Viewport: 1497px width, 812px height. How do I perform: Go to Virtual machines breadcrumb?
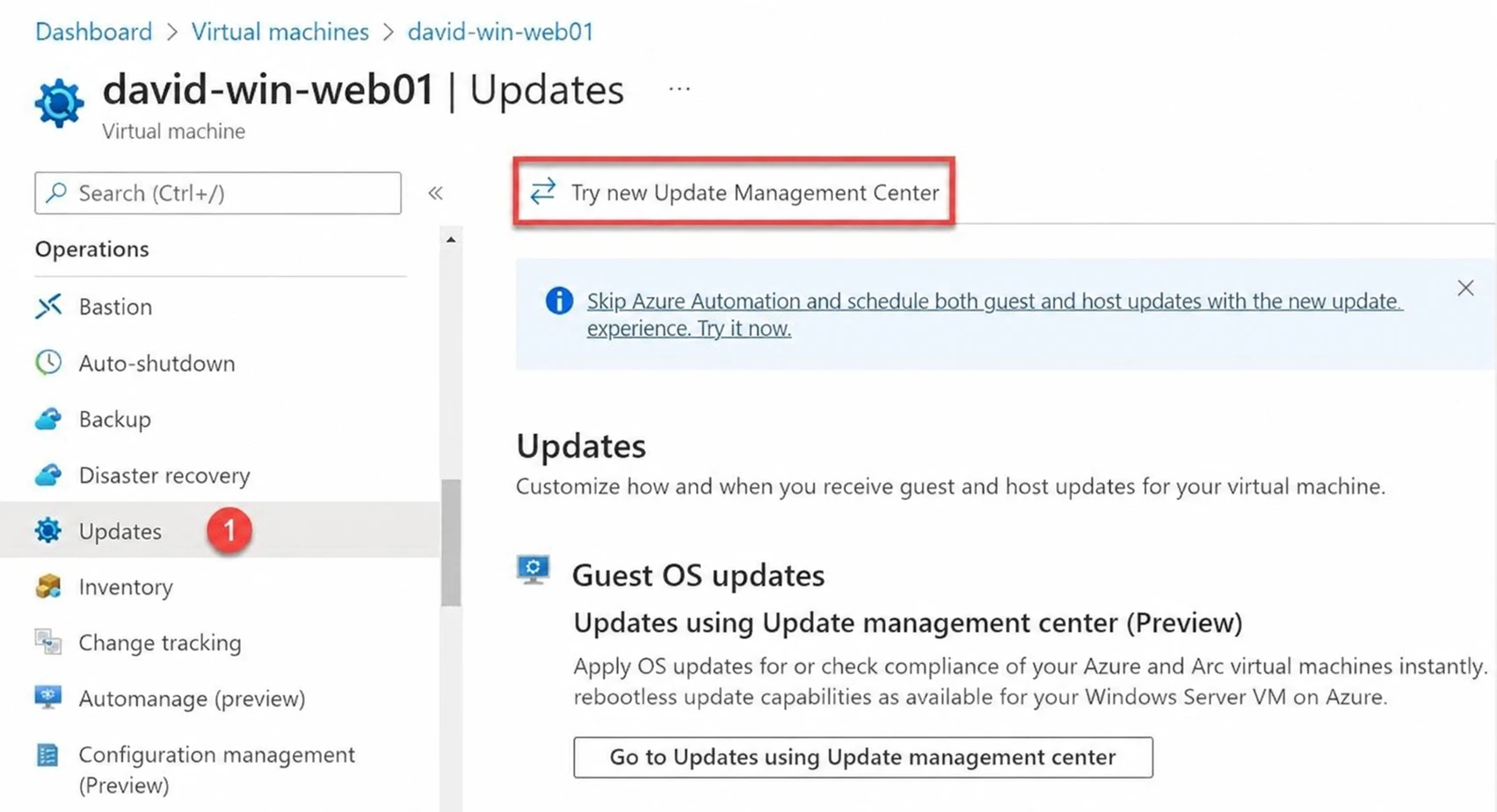(x=280, y=32)
